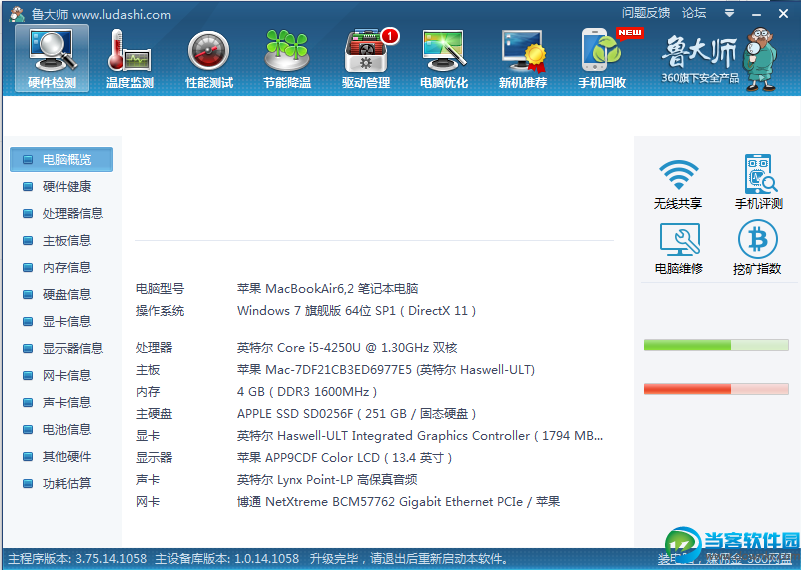The width and height of the screenshot is (801, 570).
Task: Click the 显示器 row label
Action: coord(154,458)
